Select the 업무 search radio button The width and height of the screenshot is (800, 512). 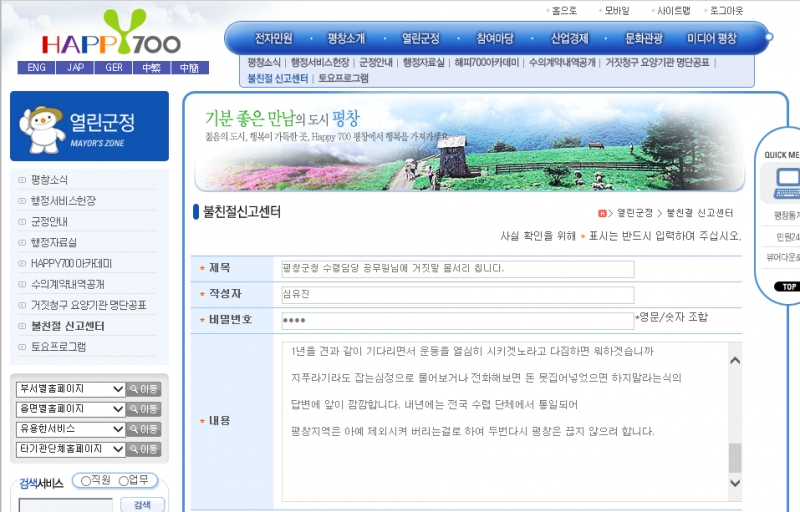[x=124, y=481]
